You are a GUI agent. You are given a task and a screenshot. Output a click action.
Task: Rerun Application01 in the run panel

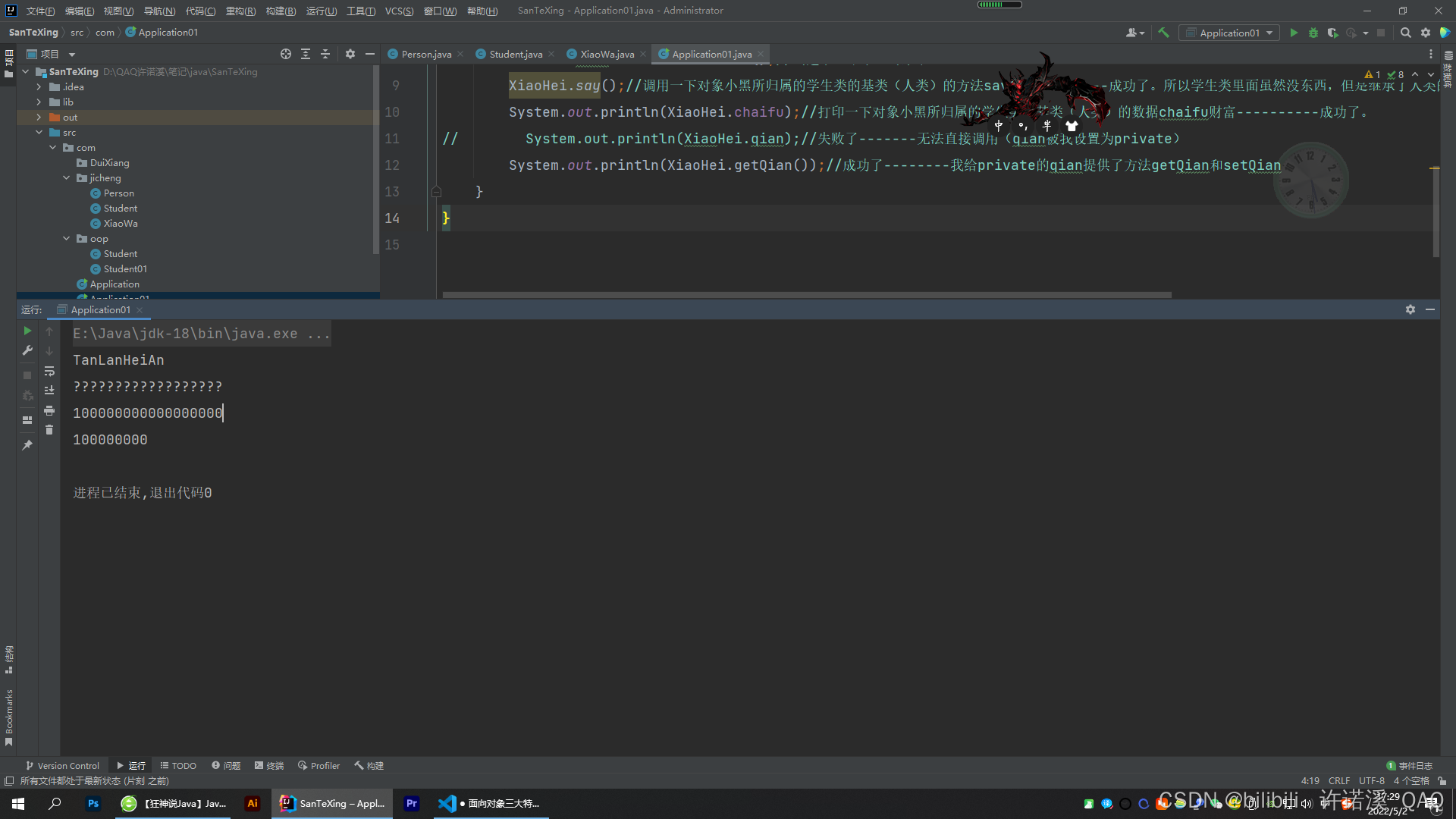(27, 331)
